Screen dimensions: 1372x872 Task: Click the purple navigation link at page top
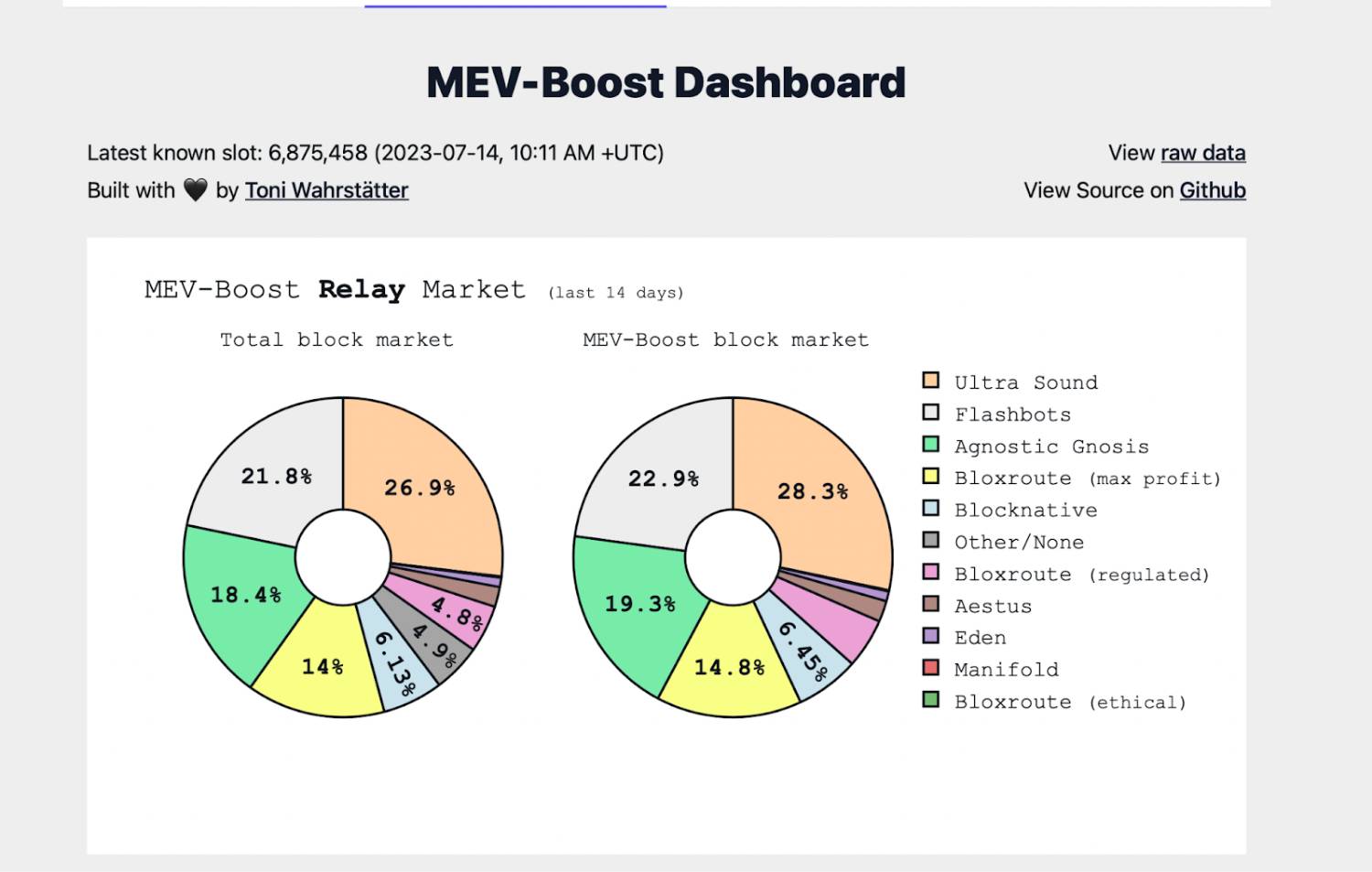(x=514, y=6)
